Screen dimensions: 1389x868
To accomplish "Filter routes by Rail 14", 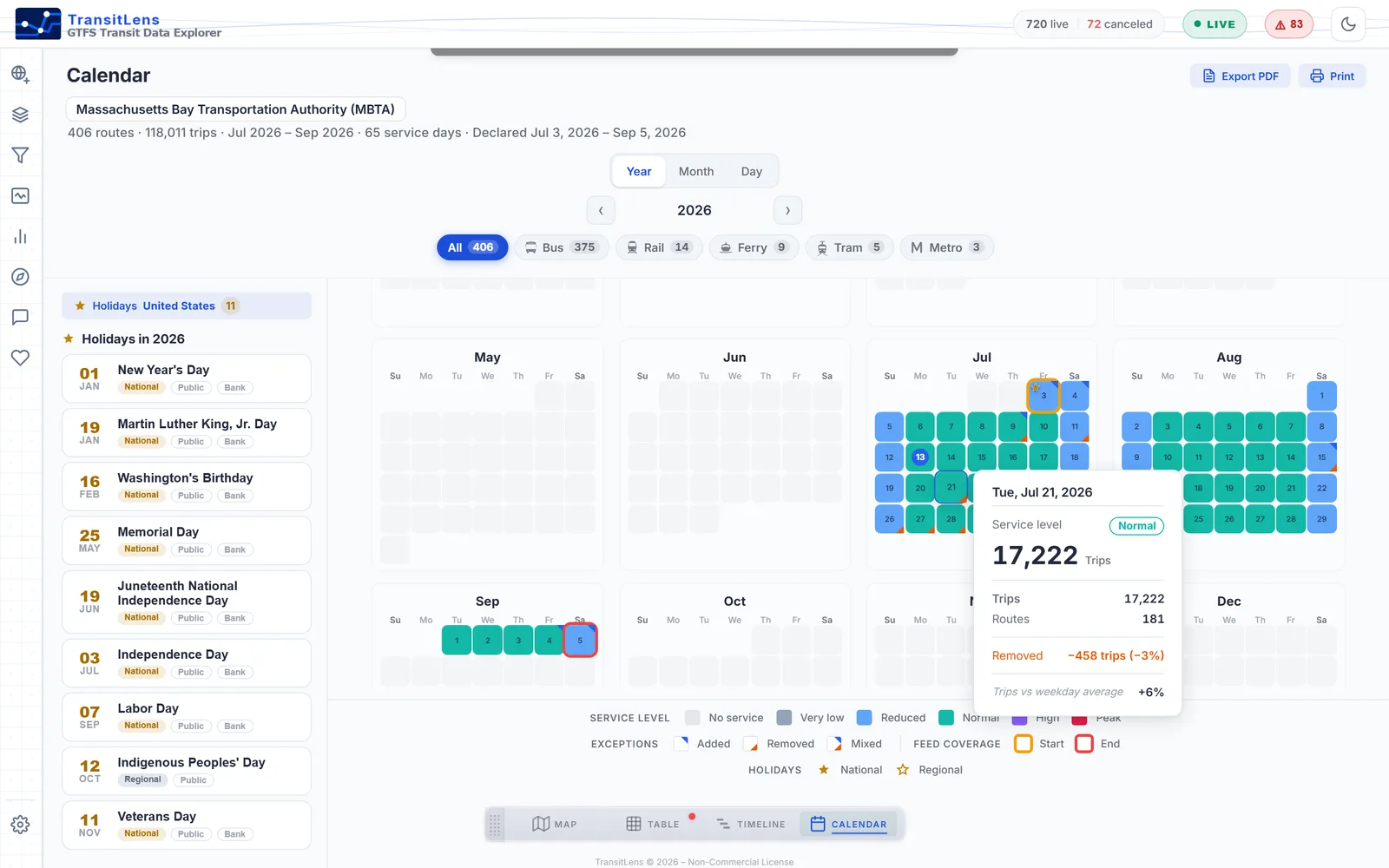I will point(659,247).
